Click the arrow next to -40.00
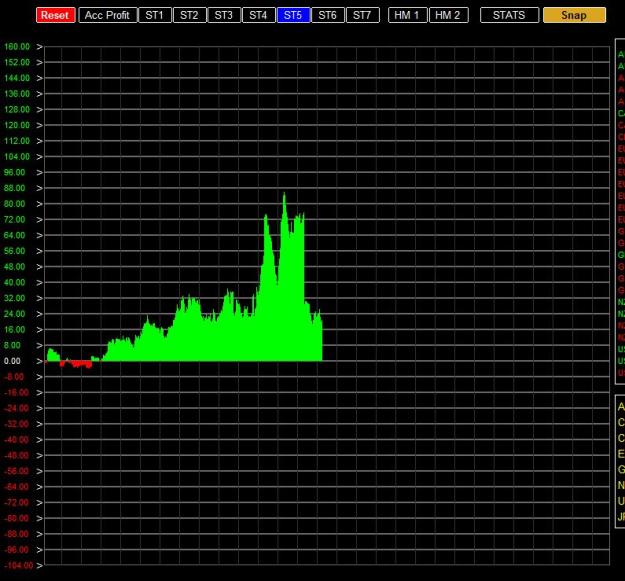The width and height of the screenshot is (625, 581). 39,440
